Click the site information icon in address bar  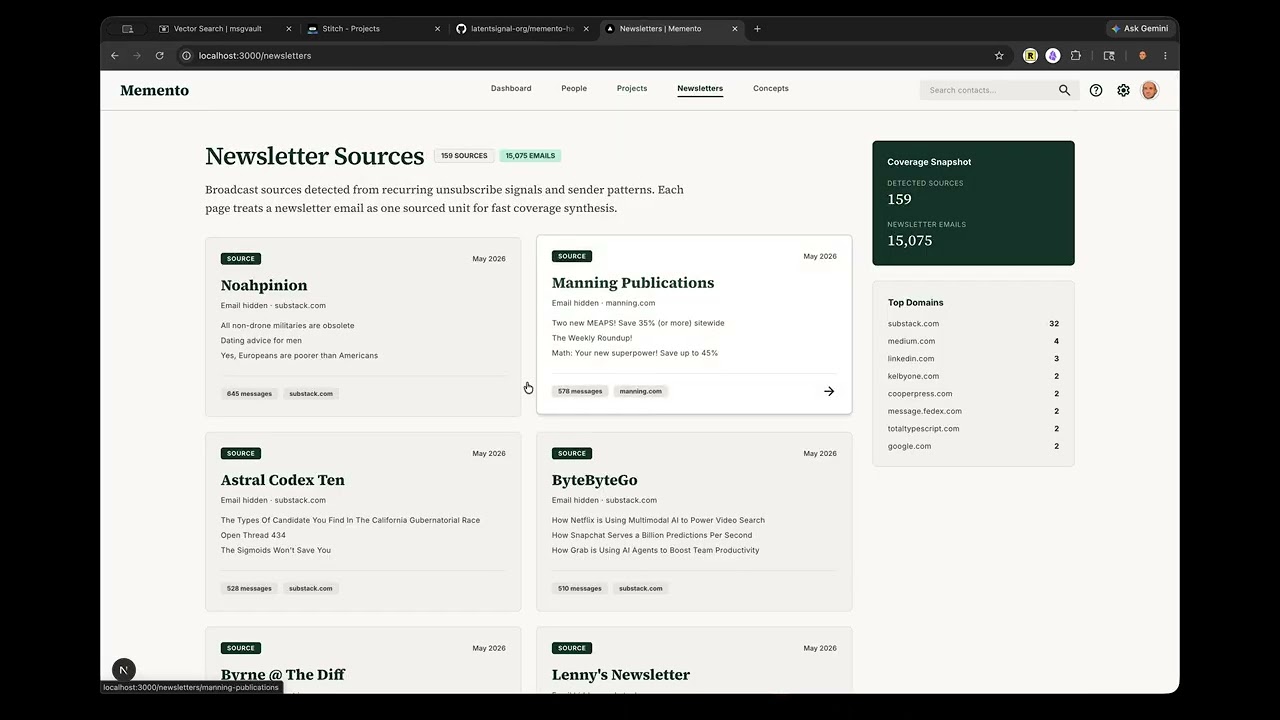(x=186, y=56)
